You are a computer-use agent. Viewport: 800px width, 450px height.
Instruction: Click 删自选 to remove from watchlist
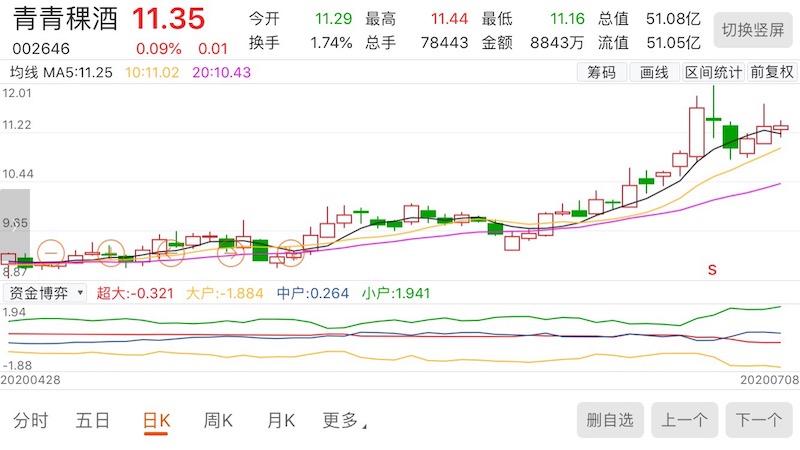tap(610, 420)
